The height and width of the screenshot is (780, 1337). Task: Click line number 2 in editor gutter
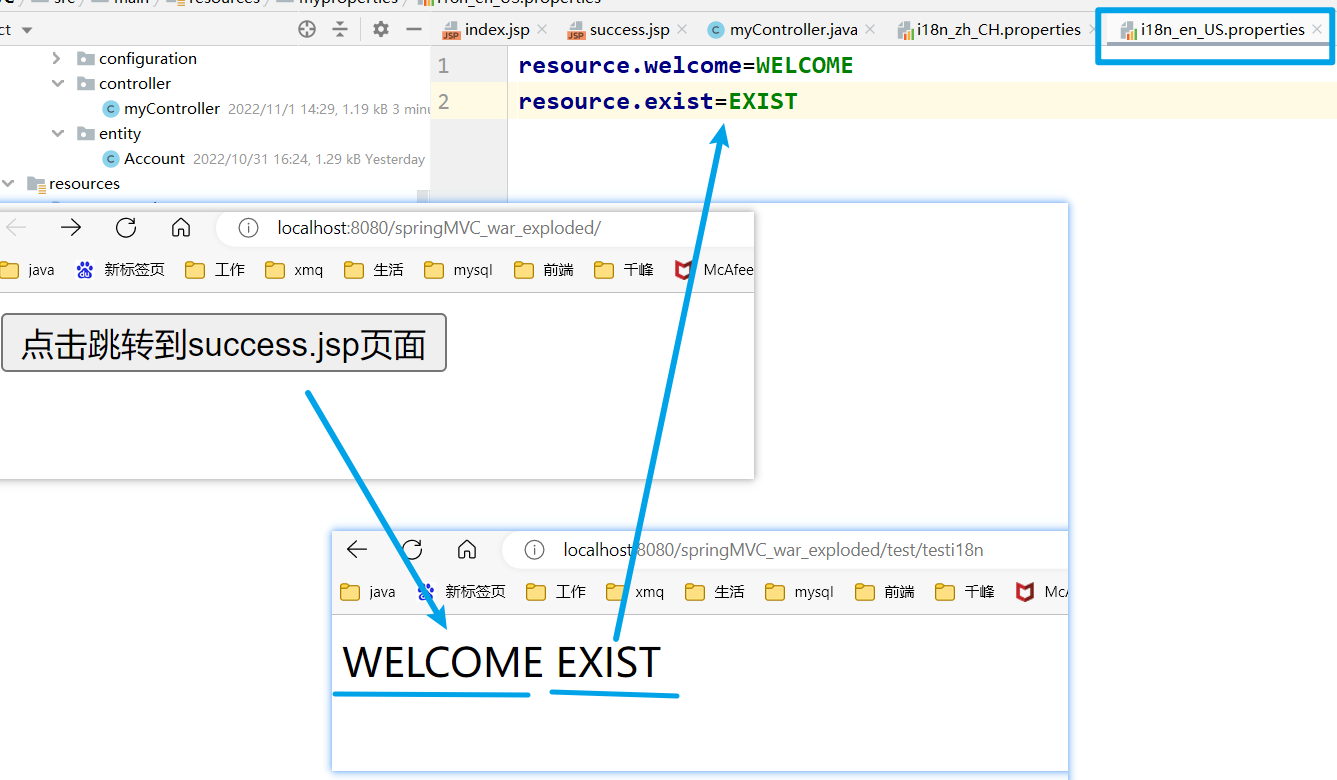tap(443, 101)
